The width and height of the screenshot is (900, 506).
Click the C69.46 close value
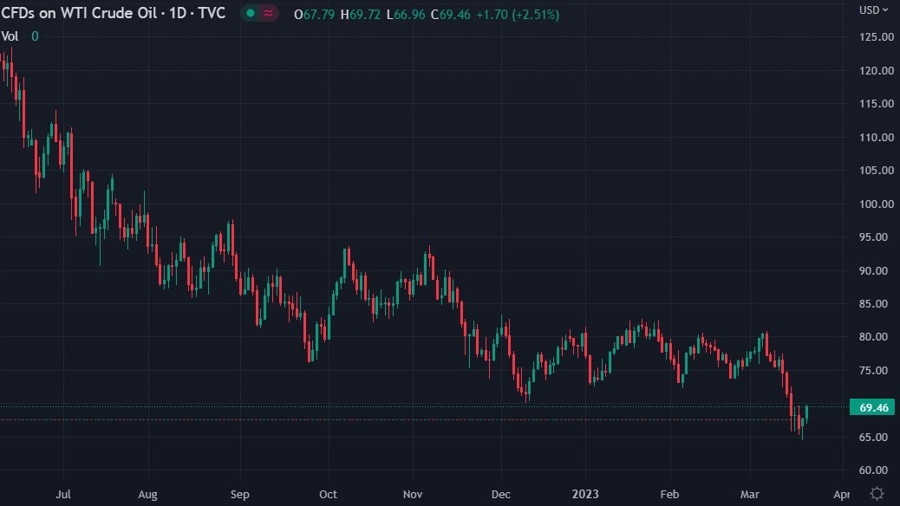[x=451, y=14]
